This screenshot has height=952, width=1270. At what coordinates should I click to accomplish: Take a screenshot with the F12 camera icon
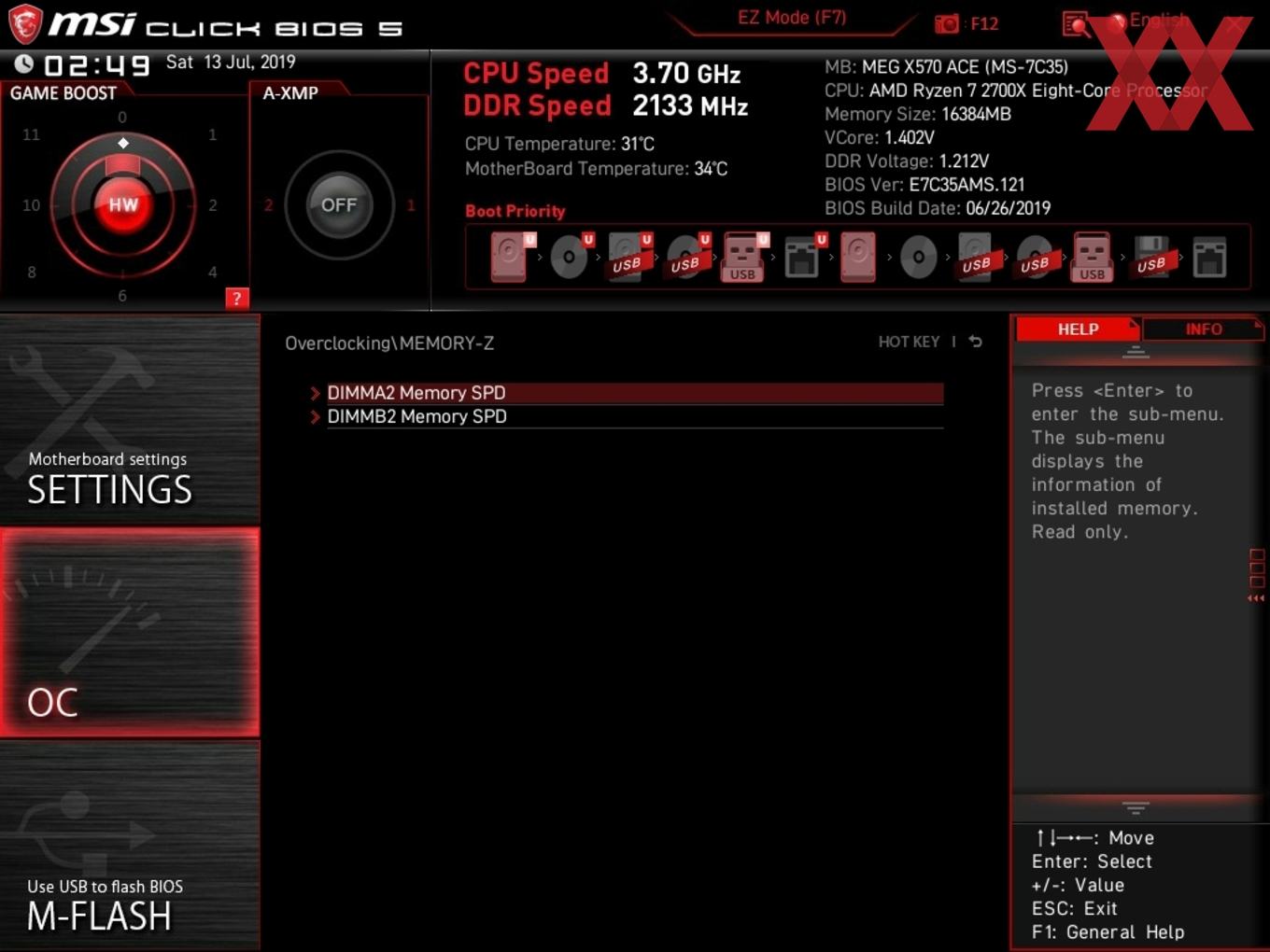coord(947,23)
